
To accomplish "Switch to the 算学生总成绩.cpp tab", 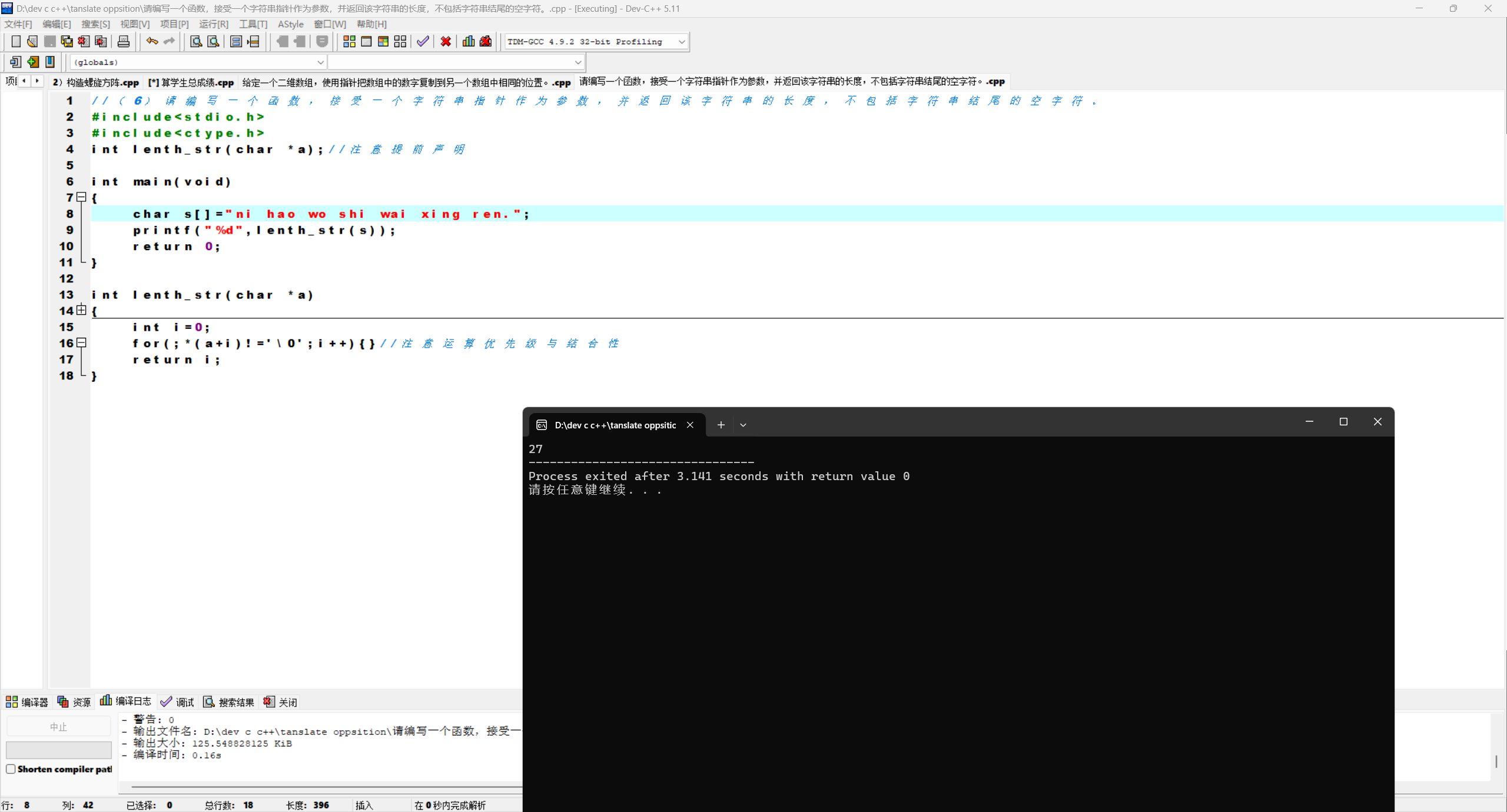I will (191, 82).
